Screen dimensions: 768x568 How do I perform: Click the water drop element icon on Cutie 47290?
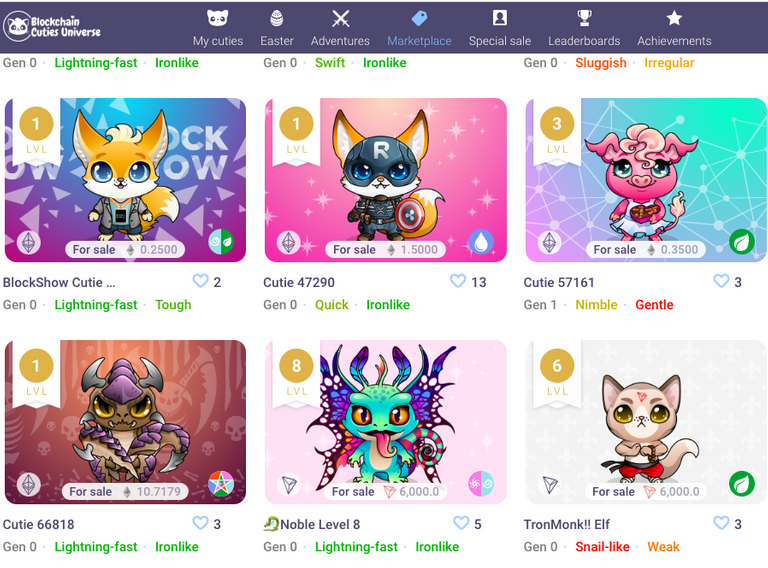pos(481,242)
